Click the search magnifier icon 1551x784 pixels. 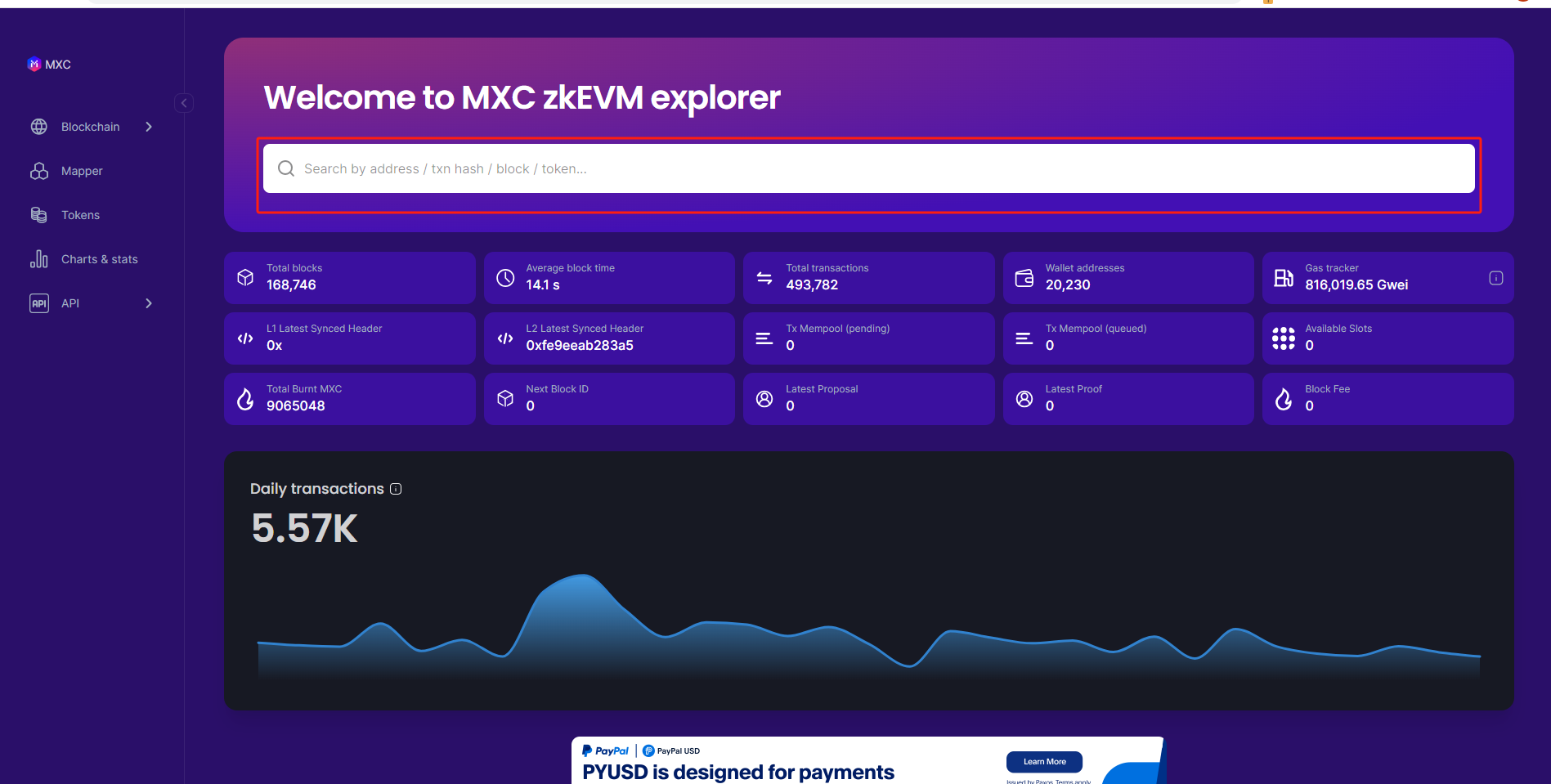(286, 168)
